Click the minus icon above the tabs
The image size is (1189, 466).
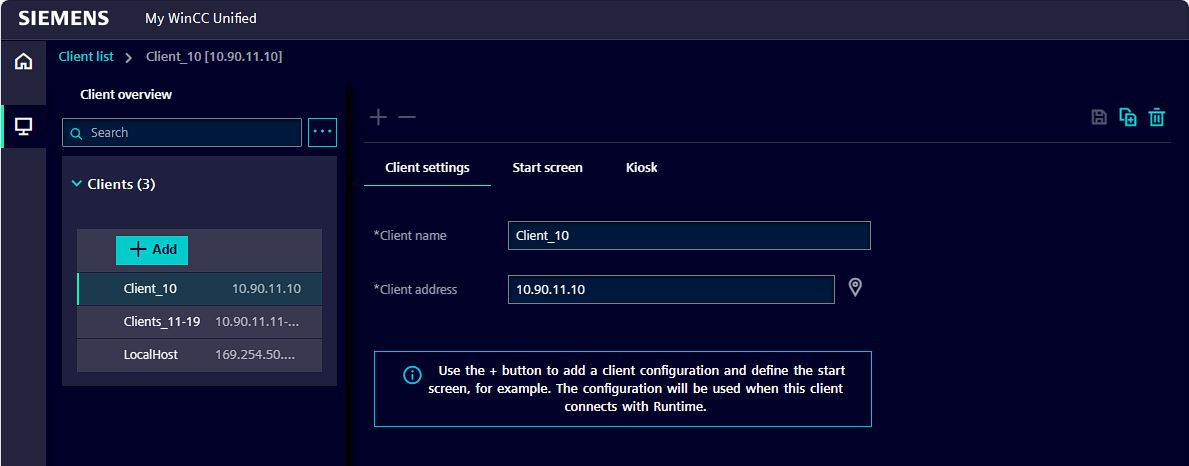pos(406,117)
